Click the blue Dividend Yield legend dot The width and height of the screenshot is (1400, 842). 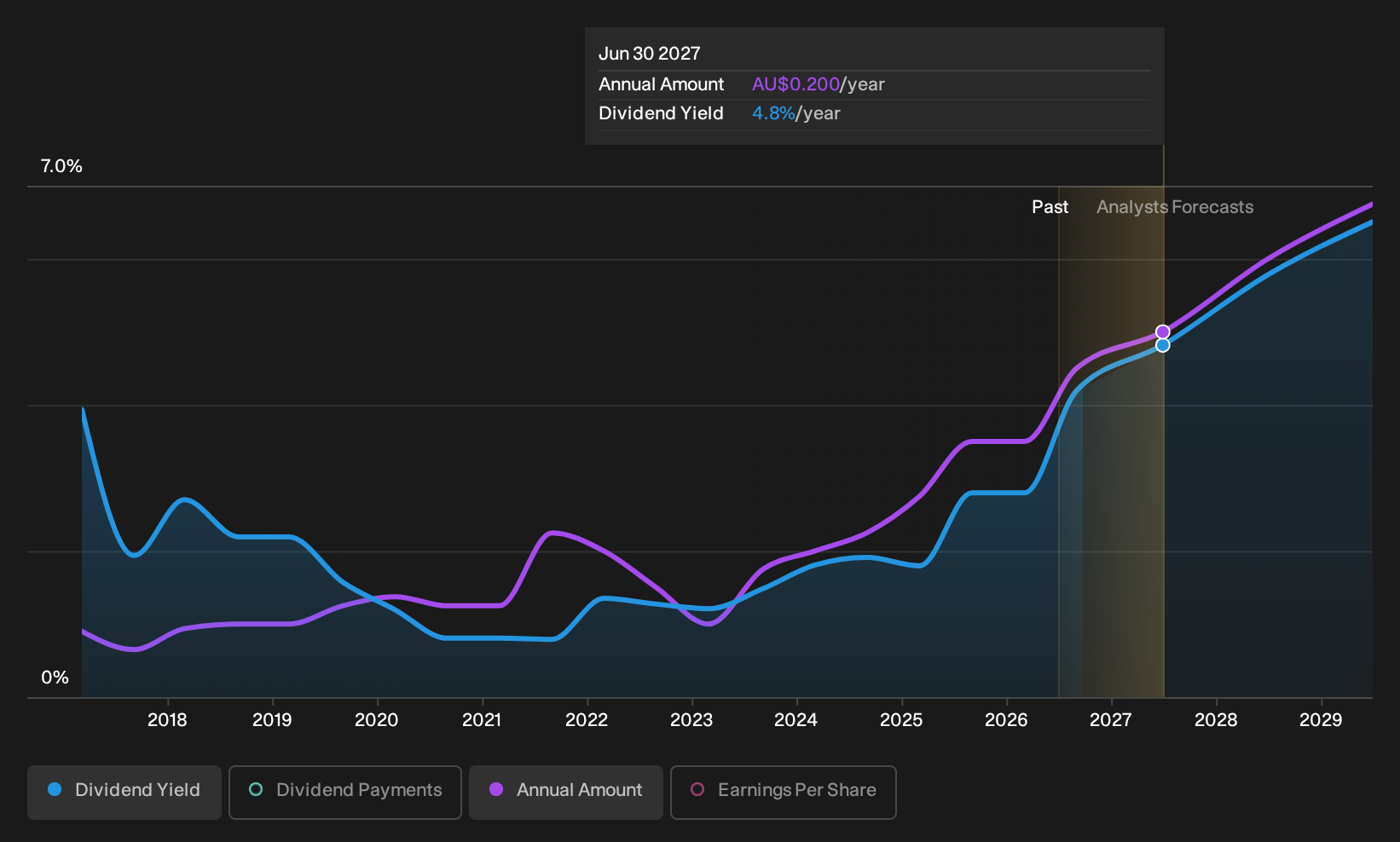click(x=55, y=790)
